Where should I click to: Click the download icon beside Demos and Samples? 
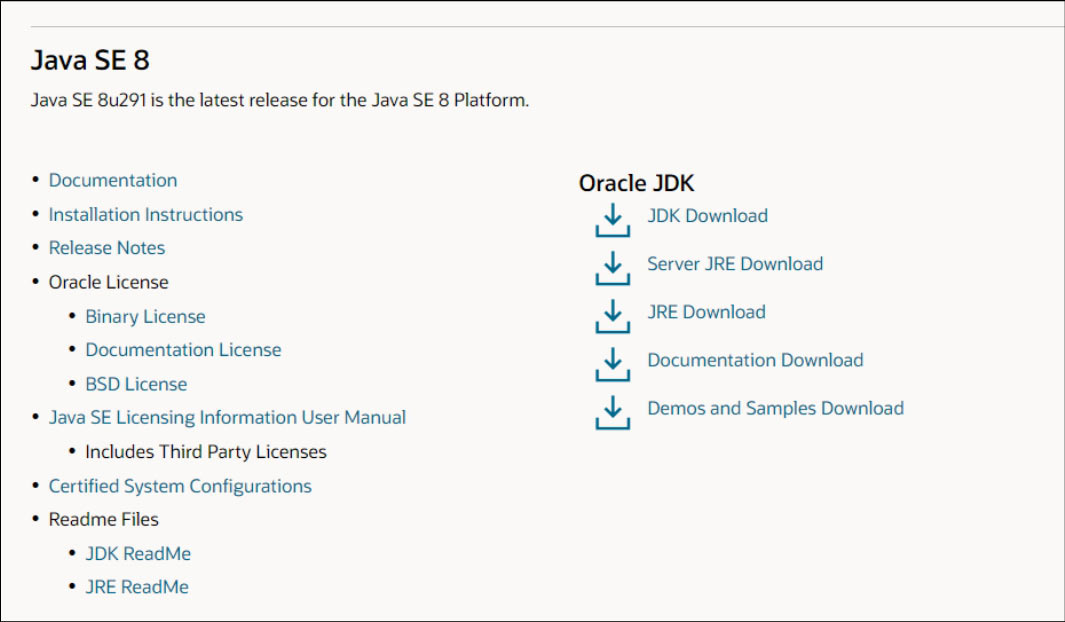(613, 413)
